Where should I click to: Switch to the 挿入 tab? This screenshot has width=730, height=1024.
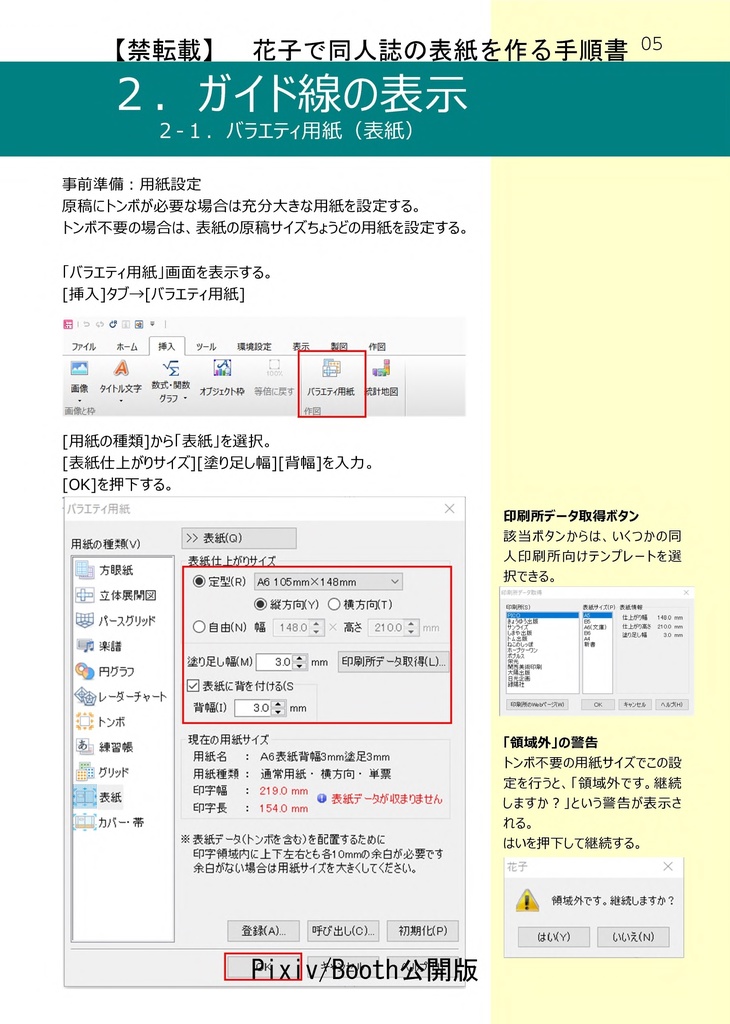pyautogui.click(x=167, y=346)
